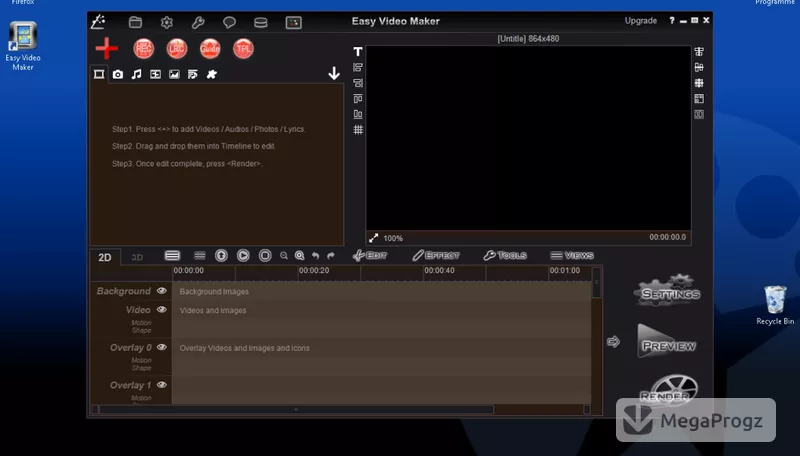Click the red plus add media button
Screen dimensions: 800x456
pyautogui.click(x=107, y=48)
